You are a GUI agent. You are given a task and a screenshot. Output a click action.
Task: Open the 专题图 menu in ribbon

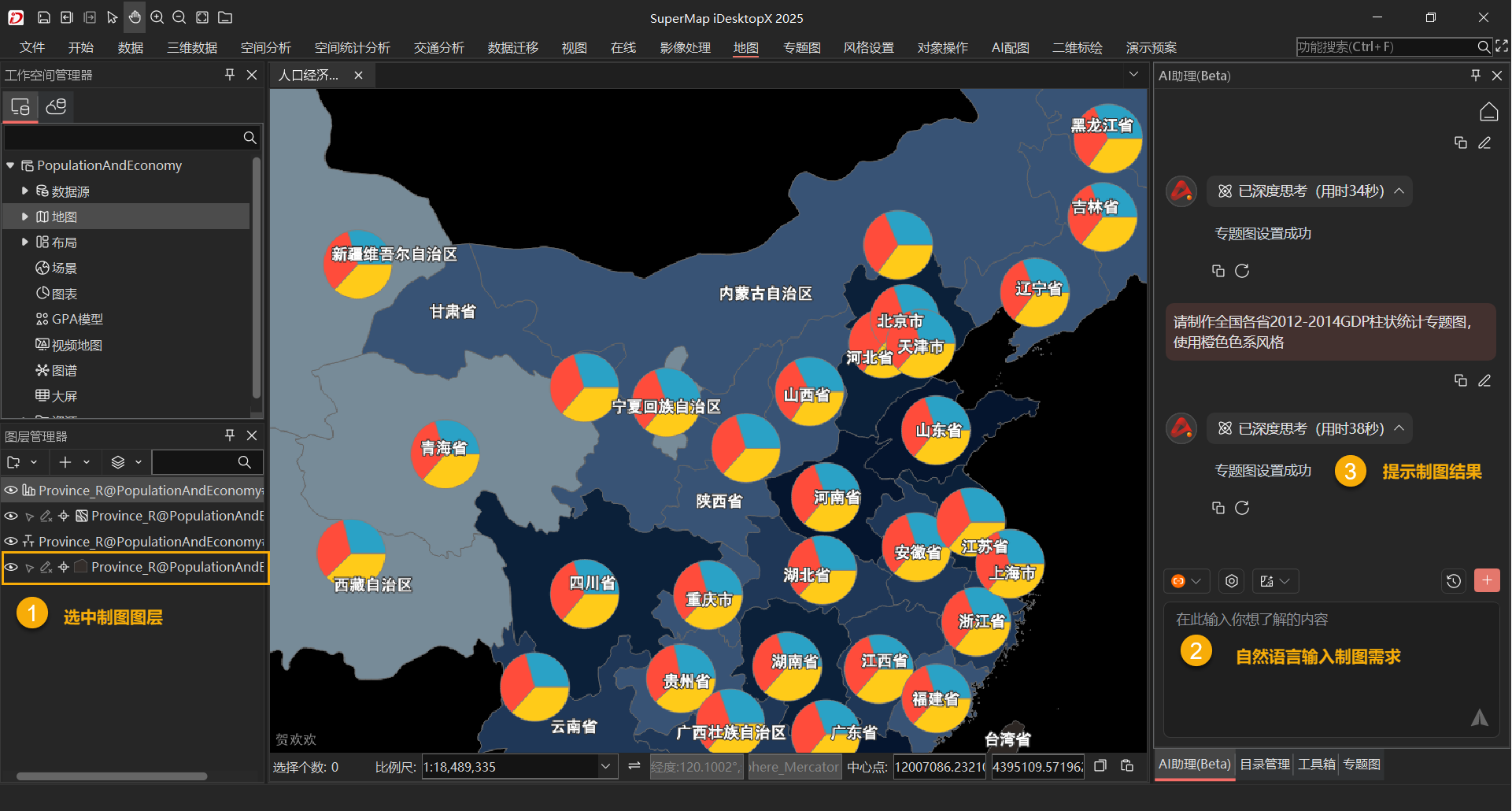(801, 47)
